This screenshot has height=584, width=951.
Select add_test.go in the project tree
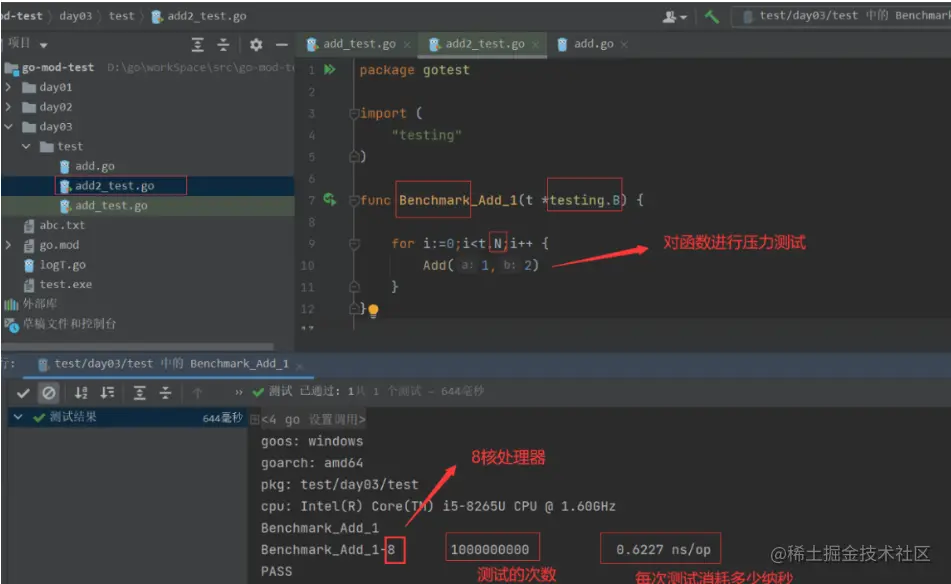click(148, 206)
